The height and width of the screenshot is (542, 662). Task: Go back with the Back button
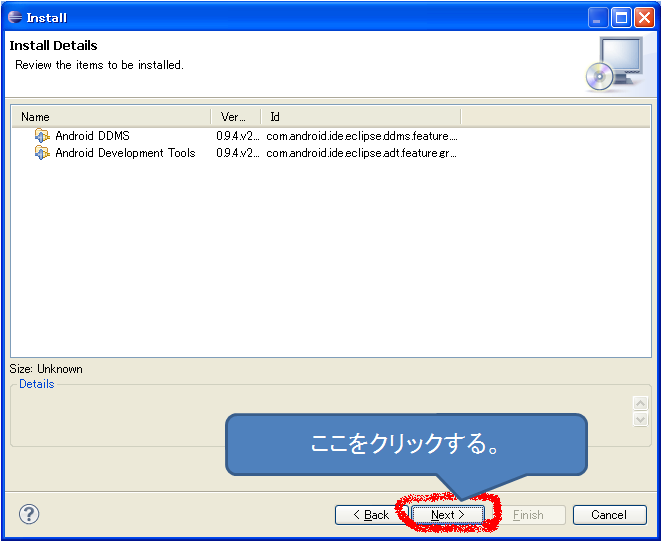(371, 515)
